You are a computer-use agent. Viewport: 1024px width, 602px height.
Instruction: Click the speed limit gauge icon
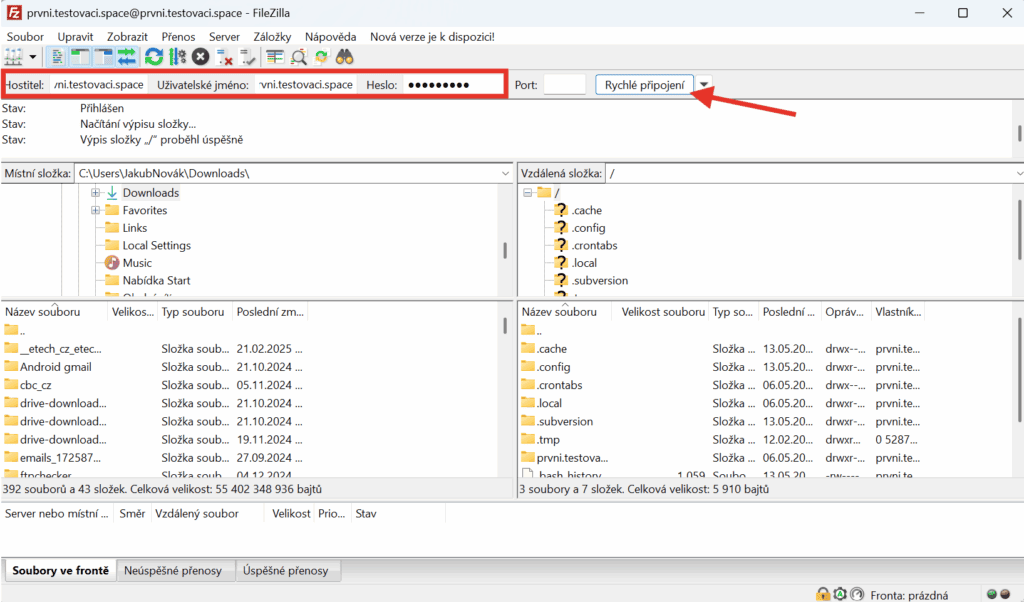point(857,594)
